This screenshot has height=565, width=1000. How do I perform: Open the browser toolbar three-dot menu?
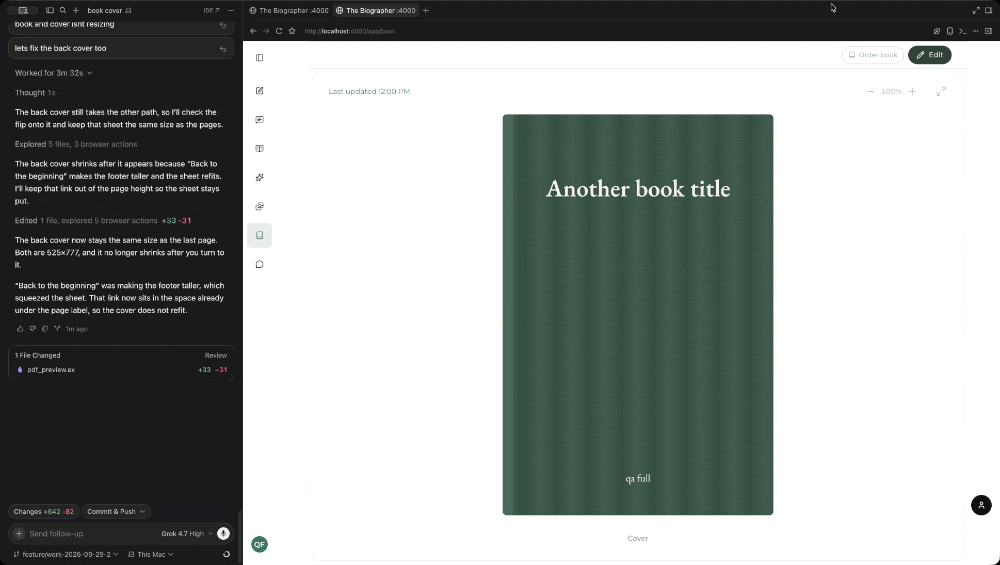point(976,31)
